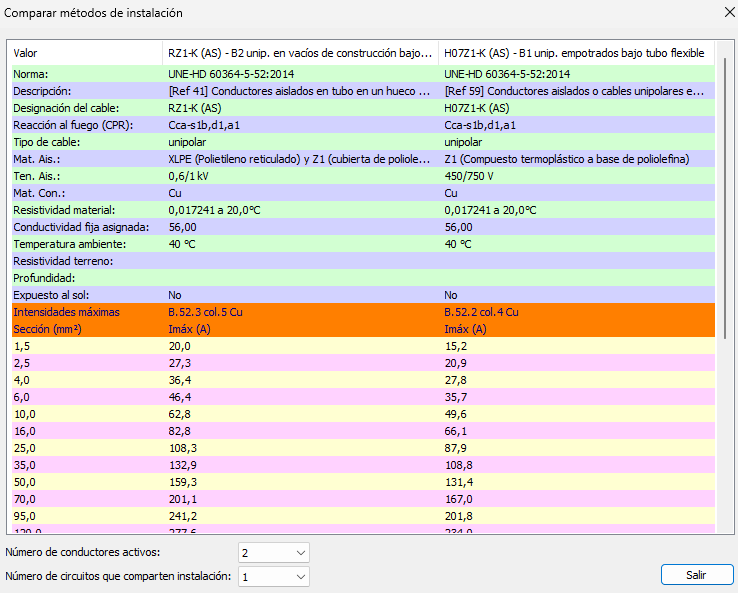Click the [Ref 59] description cell
This screenshot has height=593, width=738.
pyautogui.click(x=575, y=91)
